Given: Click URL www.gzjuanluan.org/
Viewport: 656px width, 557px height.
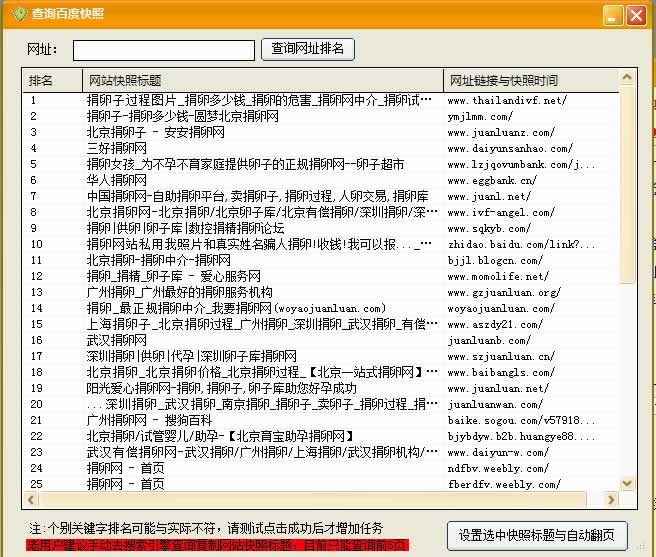Looking at the screenshot, I should 504,293.
